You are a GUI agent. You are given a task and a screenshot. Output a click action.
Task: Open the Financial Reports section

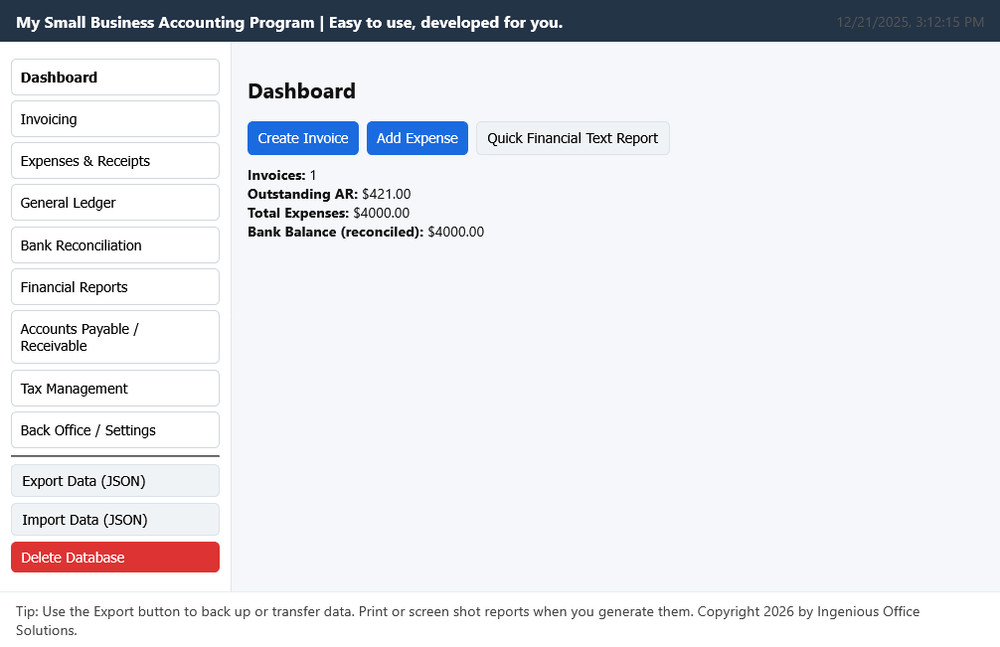click(x=114, y=287)
